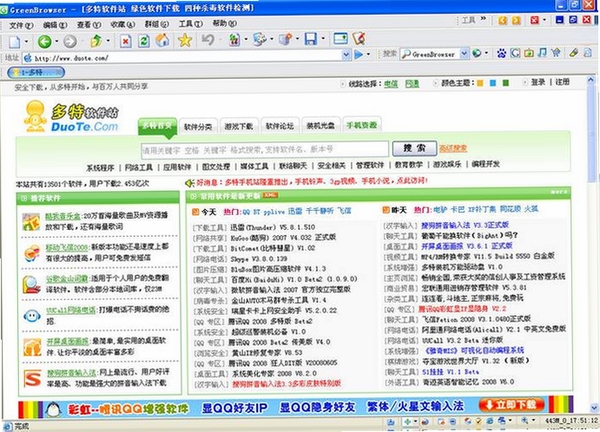Expand the new page dropdown arrow
This screenshot has width=600, height=432.
26,41
